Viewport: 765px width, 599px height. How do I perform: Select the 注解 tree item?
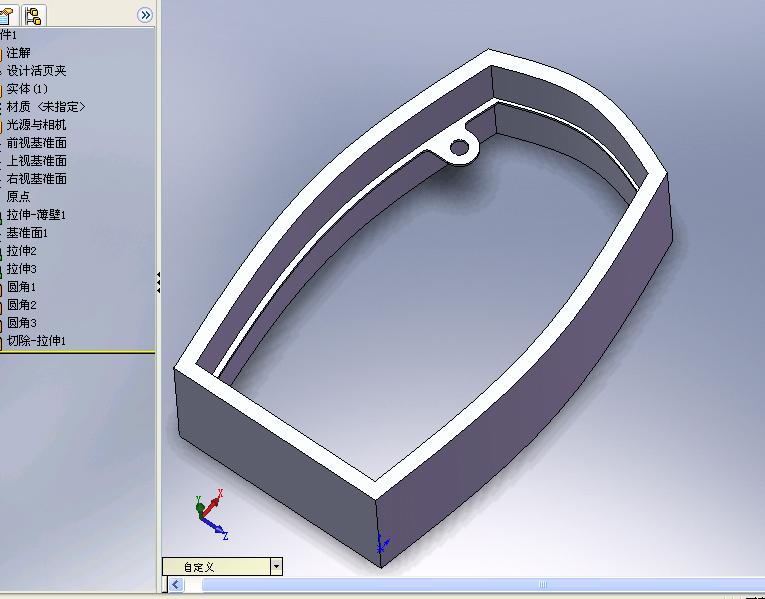coord(19,53)
